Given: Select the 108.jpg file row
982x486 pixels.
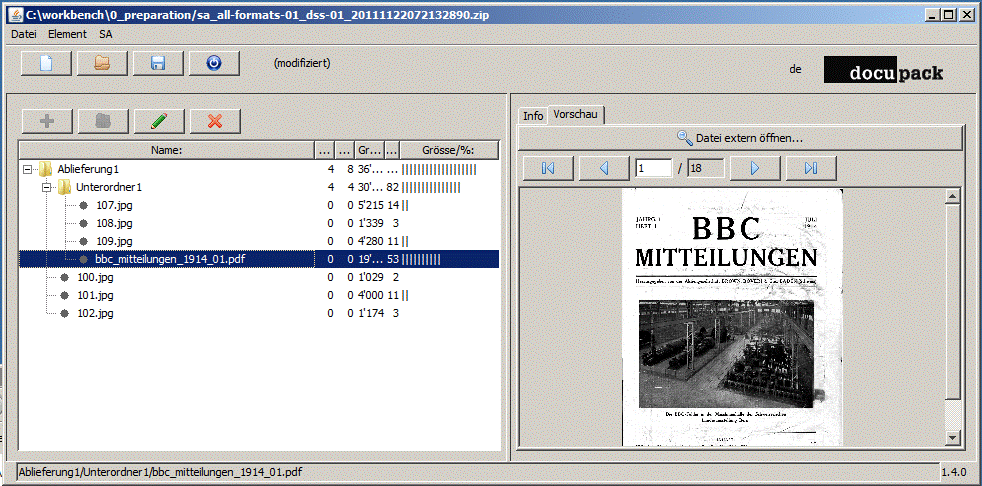Looking at the screenshot, I should (259, 223).
